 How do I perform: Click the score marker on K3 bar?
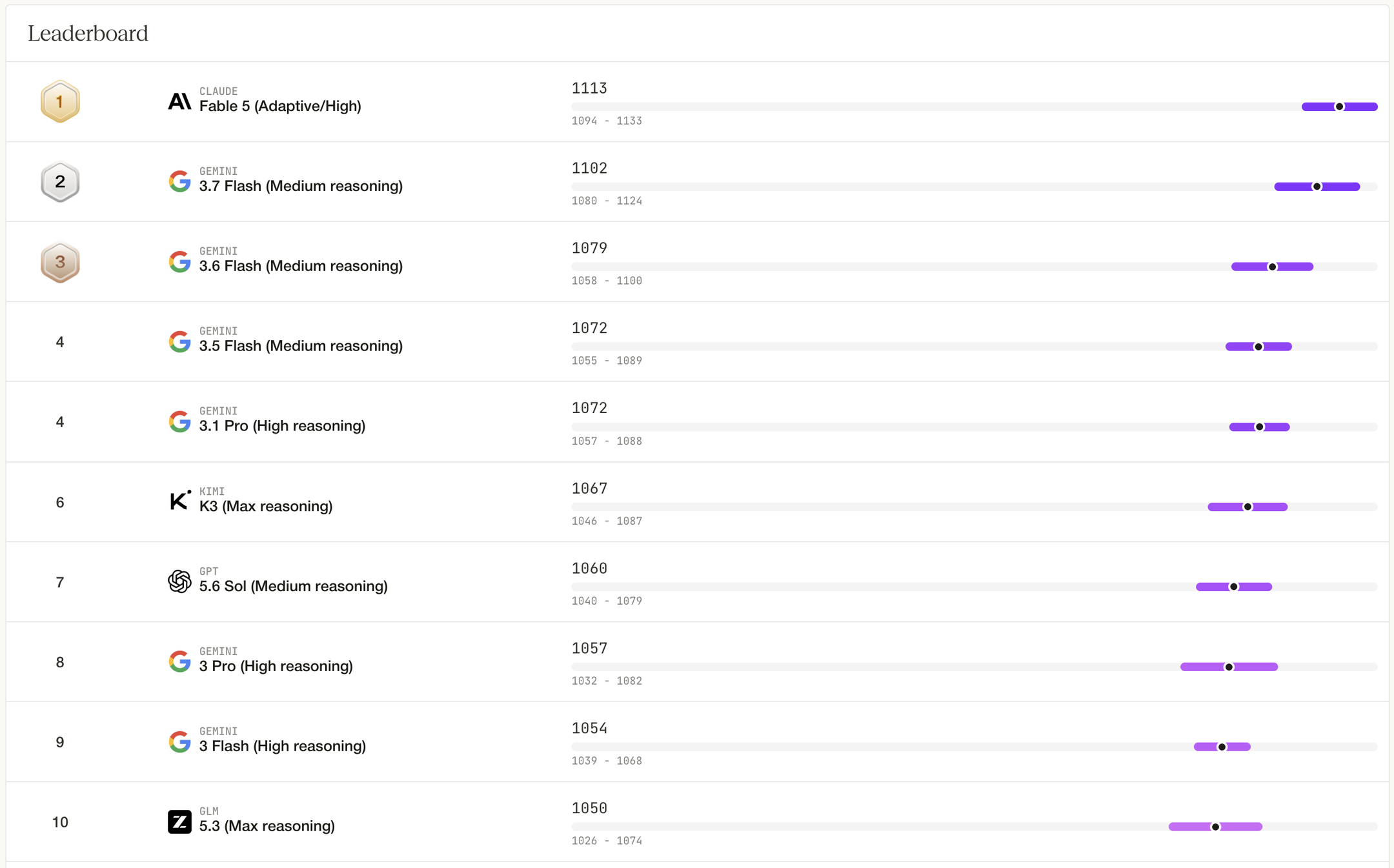(x=1248, y=507)
